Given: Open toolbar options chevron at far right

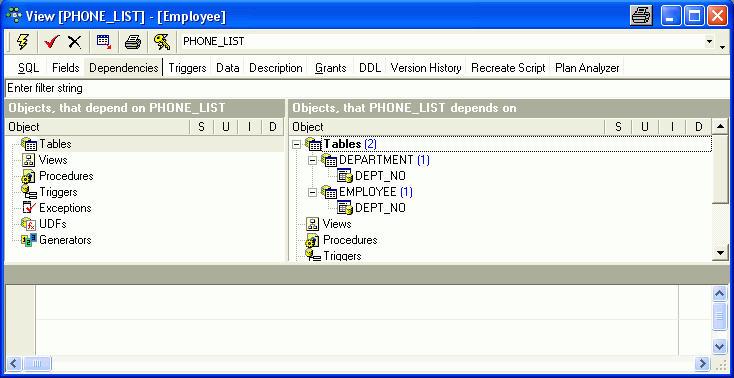Looking at the screenshot, I should point(723,46).
